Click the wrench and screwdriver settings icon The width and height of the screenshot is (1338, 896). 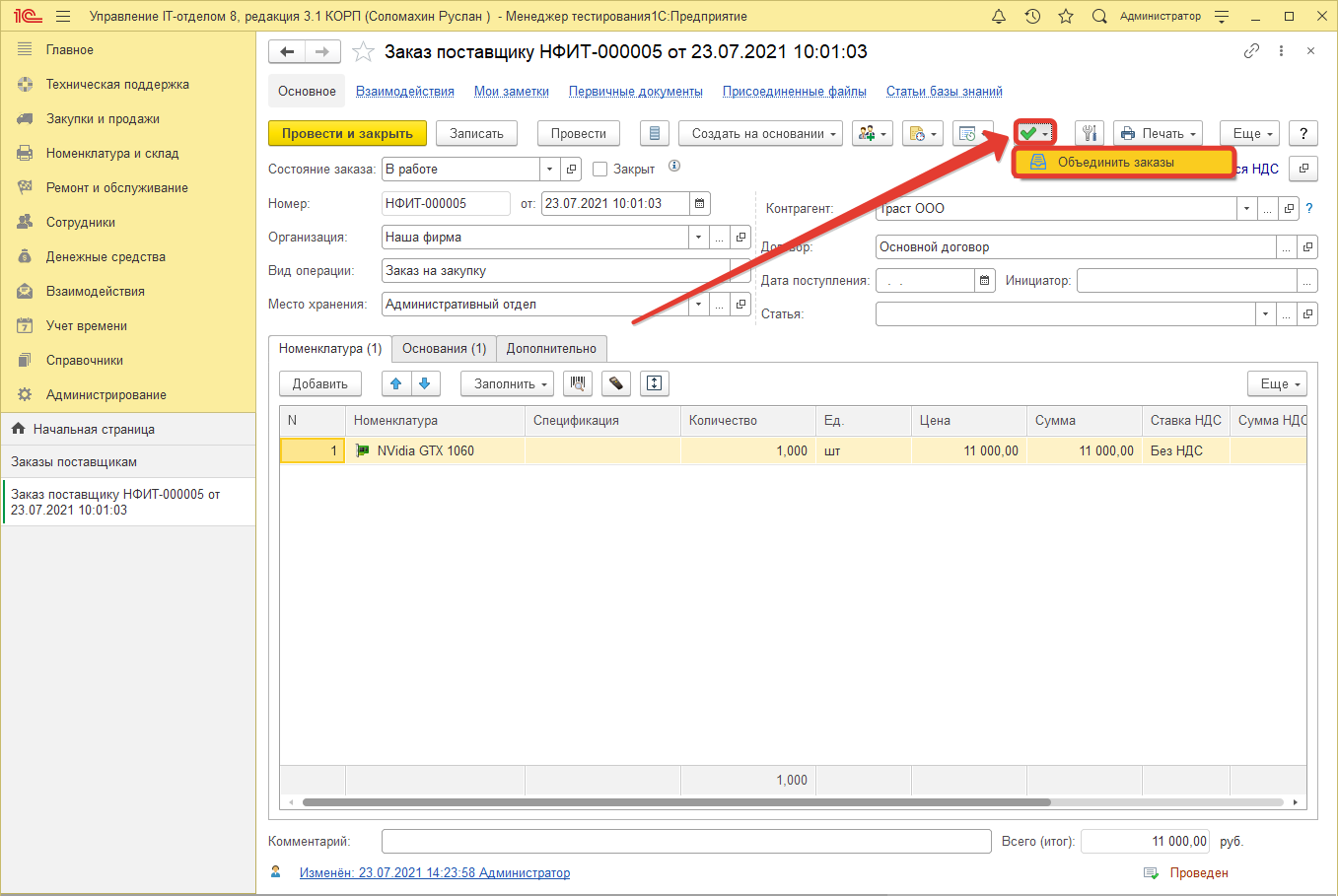1090,134
